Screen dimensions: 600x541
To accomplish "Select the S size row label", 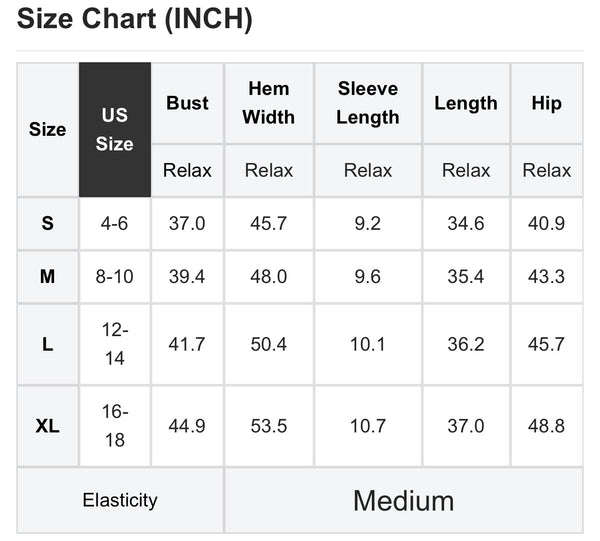I will [48, 223].
